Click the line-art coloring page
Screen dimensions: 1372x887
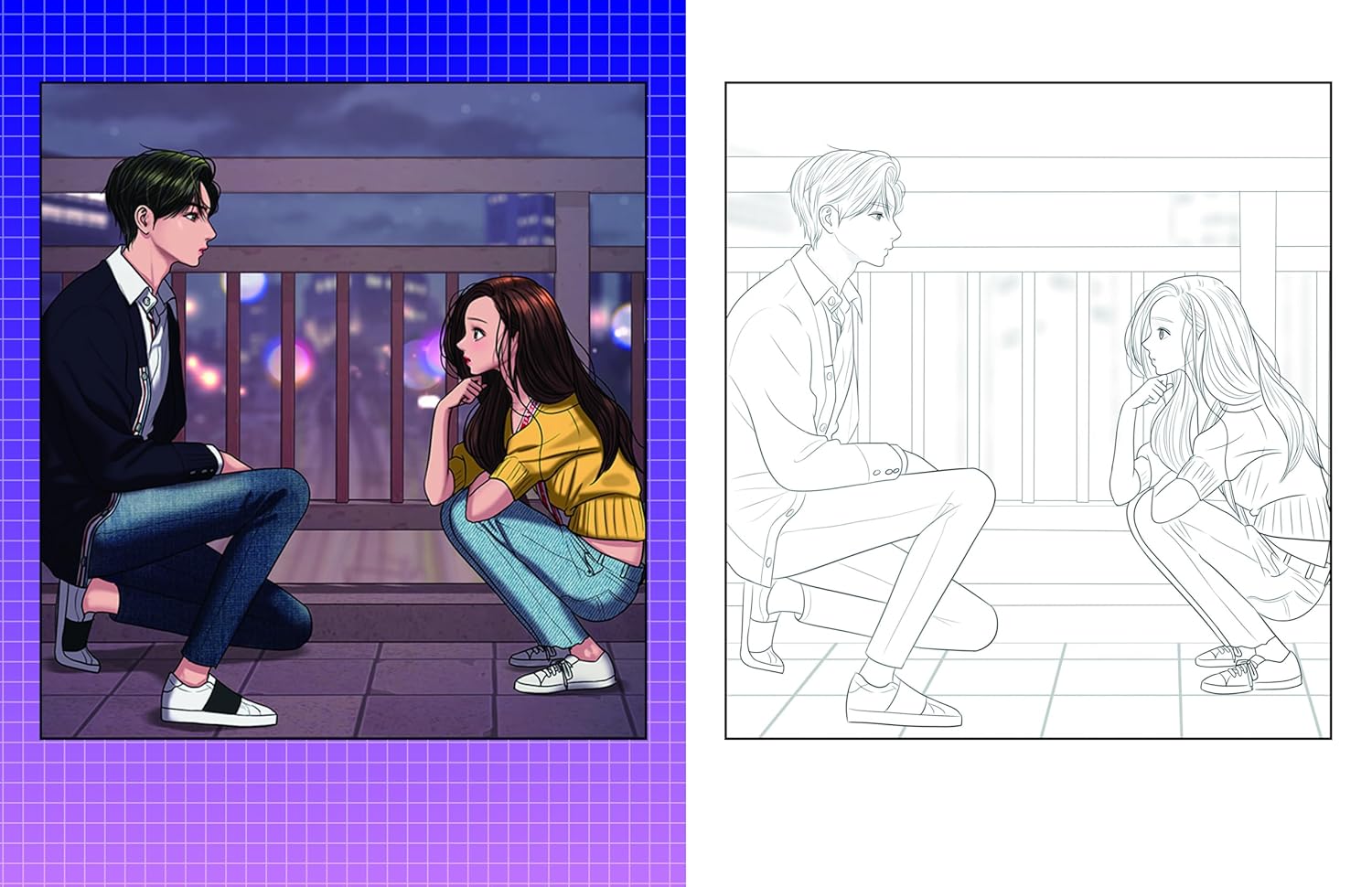[1028, 410]
